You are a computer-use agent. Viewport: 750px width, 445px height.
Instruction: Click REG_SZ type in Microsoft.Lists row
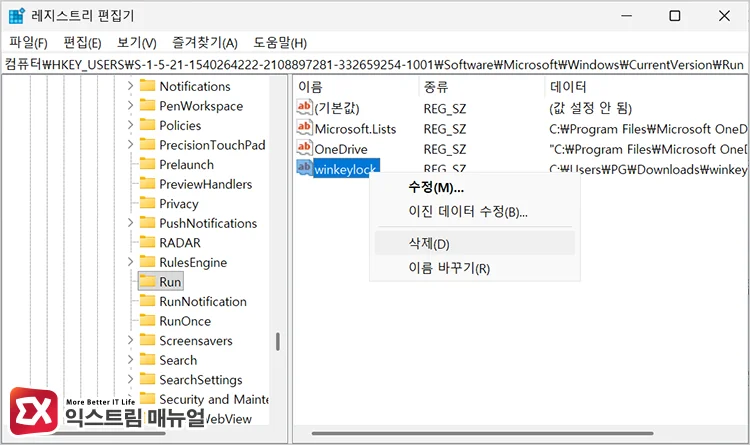[445, 129]
